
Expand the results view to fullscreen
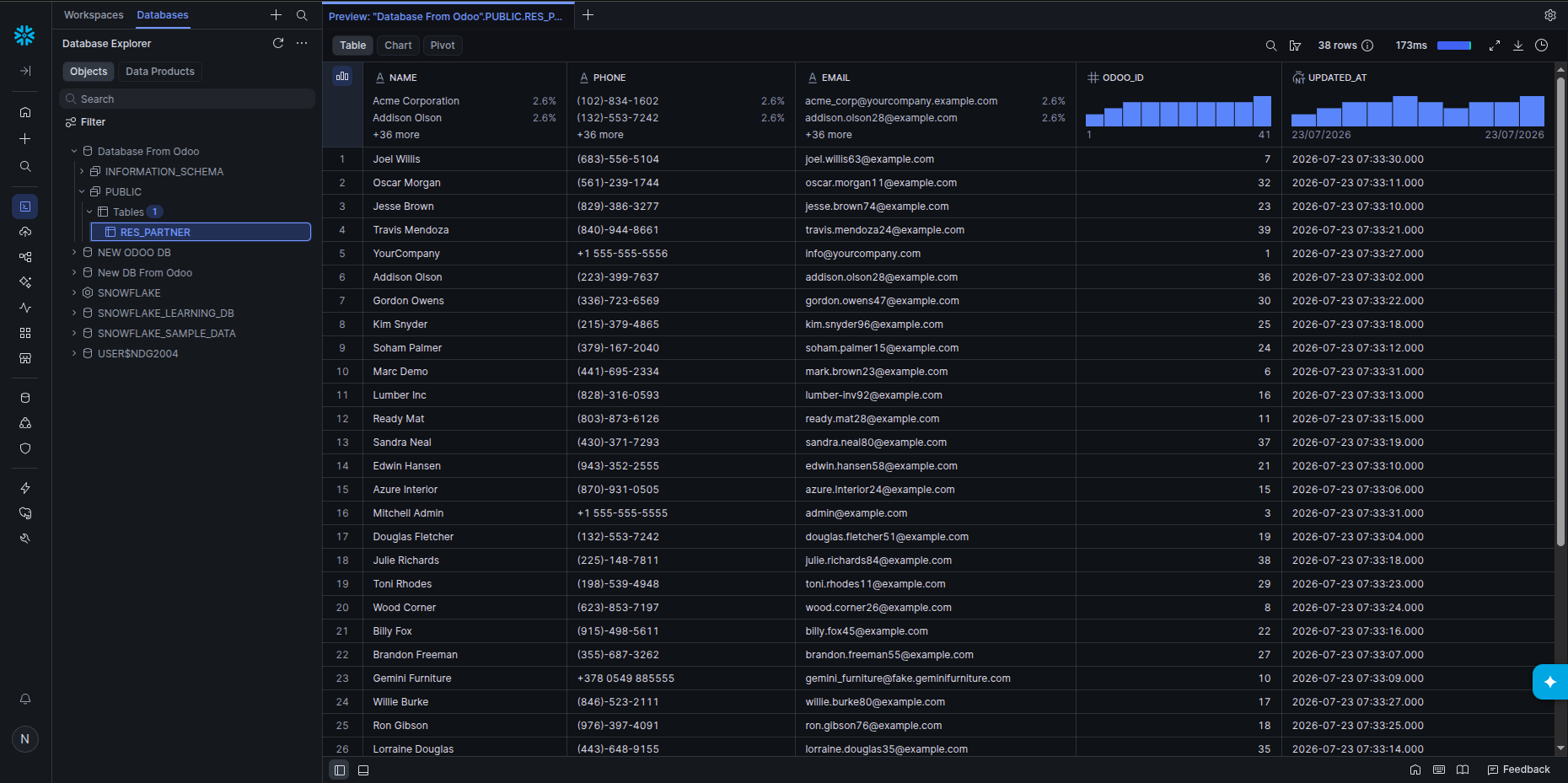(x=1494, y=46)
